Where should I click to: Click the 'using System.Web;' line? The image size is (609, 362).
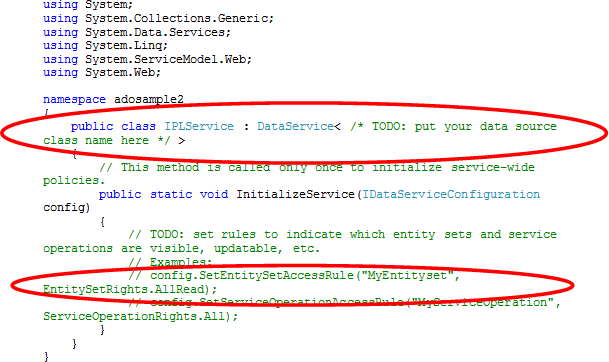pyautogui.click(x=102, y=73)
